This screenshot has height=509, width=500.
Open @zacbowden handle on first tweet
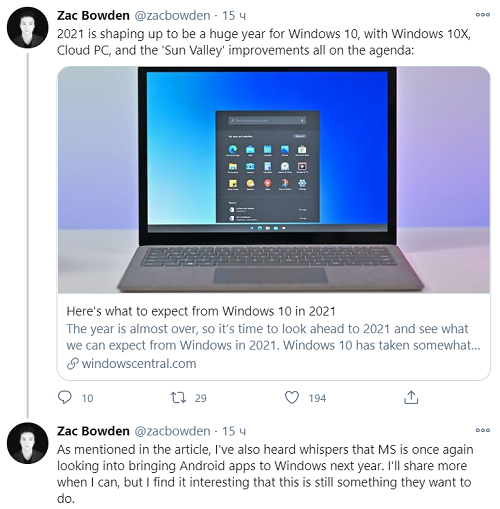coord(172,16)
